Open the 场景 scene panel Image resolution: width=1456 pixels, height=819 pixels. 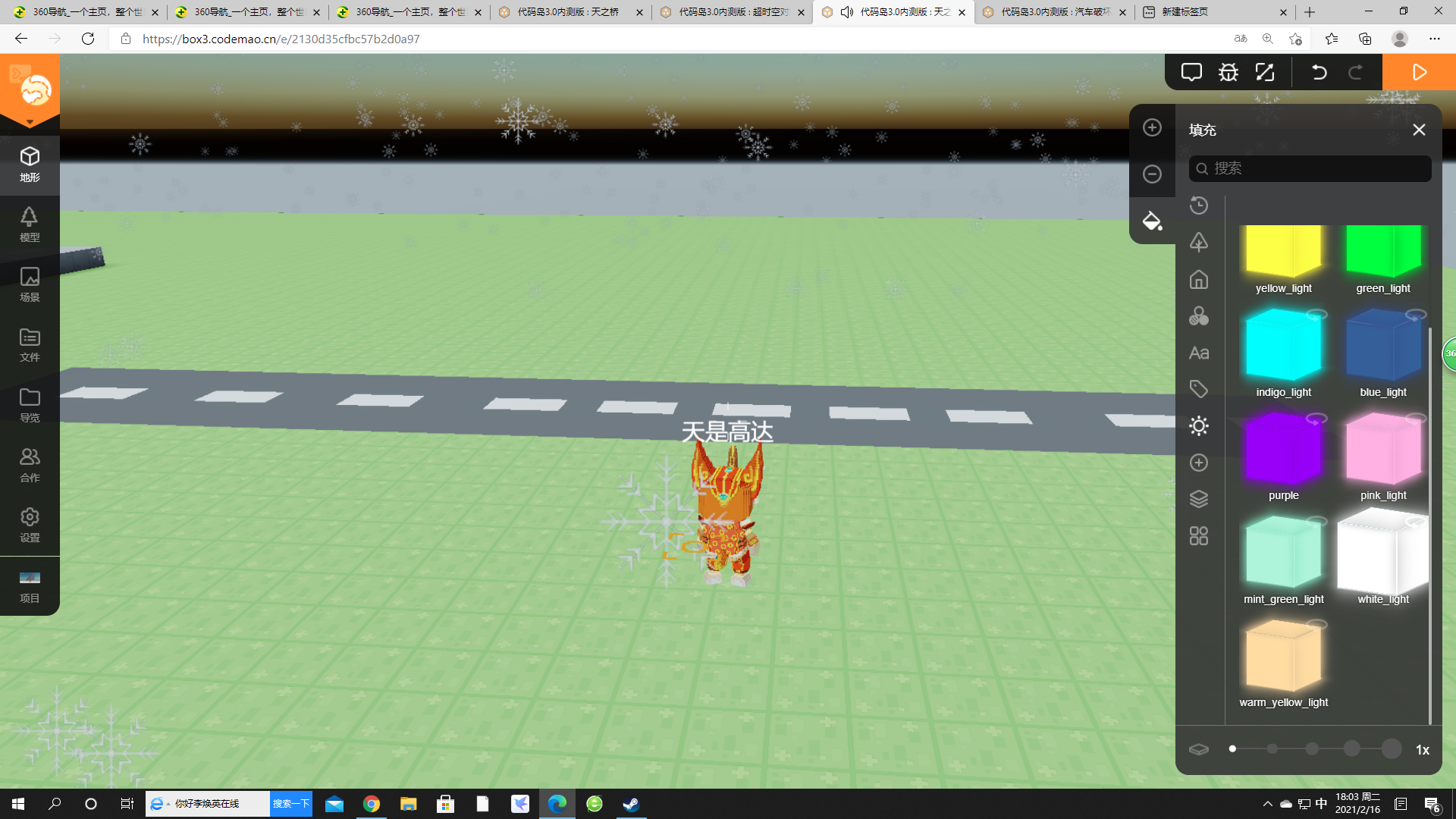[x=30, y=284]
